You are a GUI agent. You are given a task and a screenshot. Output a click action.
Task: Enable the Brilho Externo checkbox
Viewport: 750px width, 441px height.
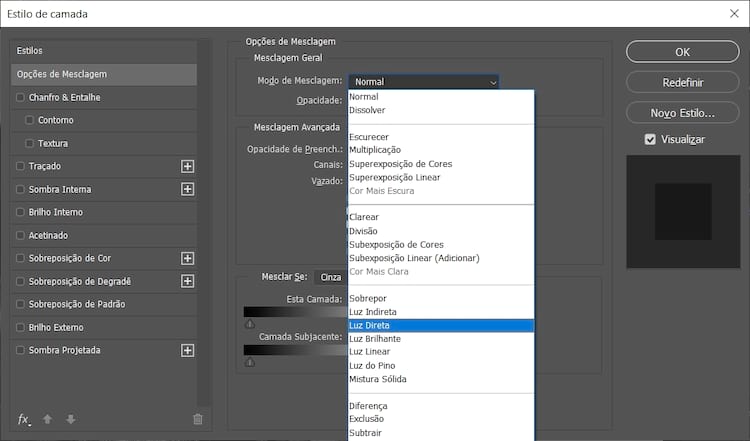(x=20, y=327)
